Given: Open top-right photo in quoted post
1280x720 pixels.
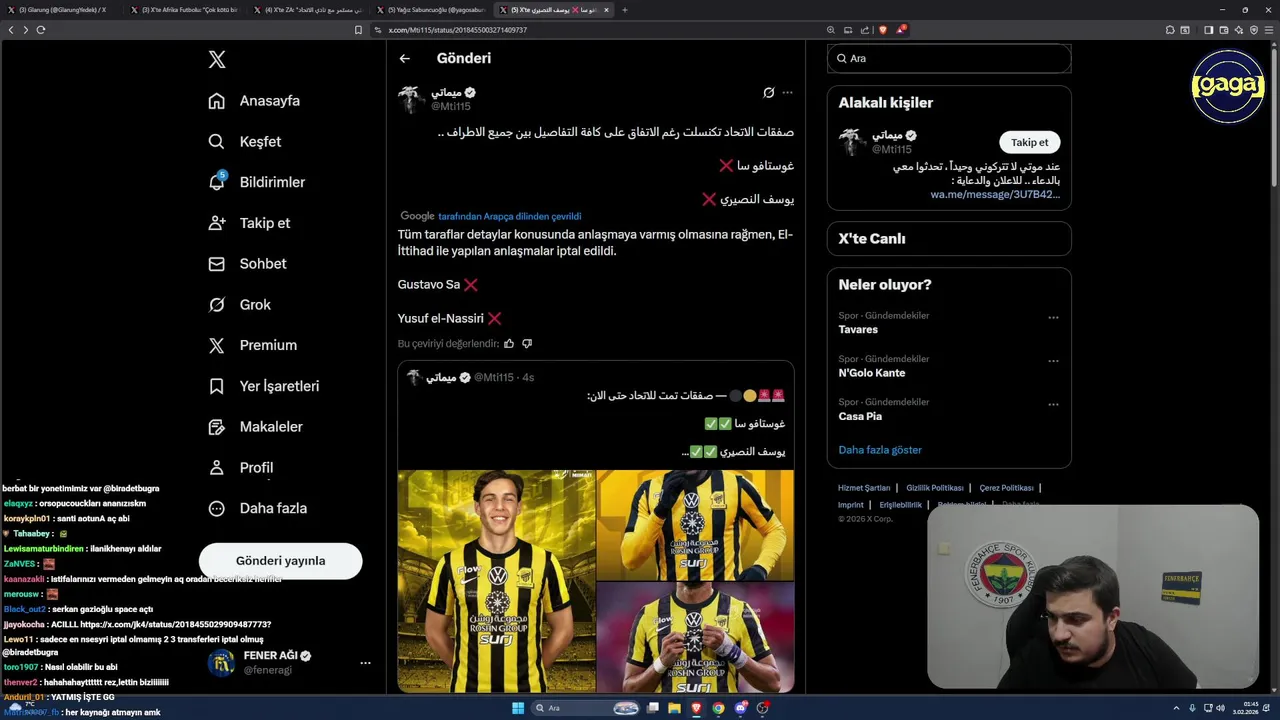Looking at the screenshot, I should (x=695, y=525).
